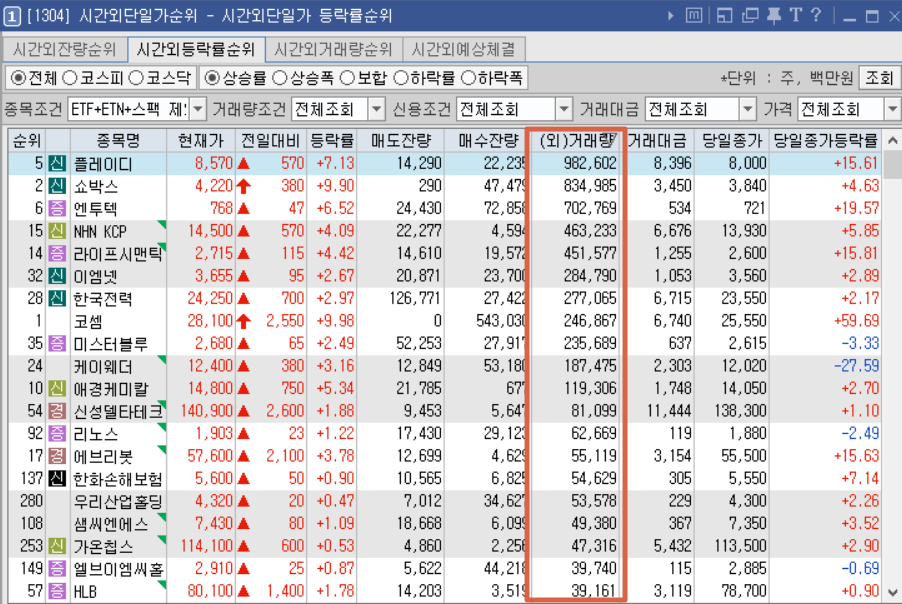Viewport: 902px width, 604px height.
Task: Sort by the 종목명 column header
Action: click(x=118, y=140)
